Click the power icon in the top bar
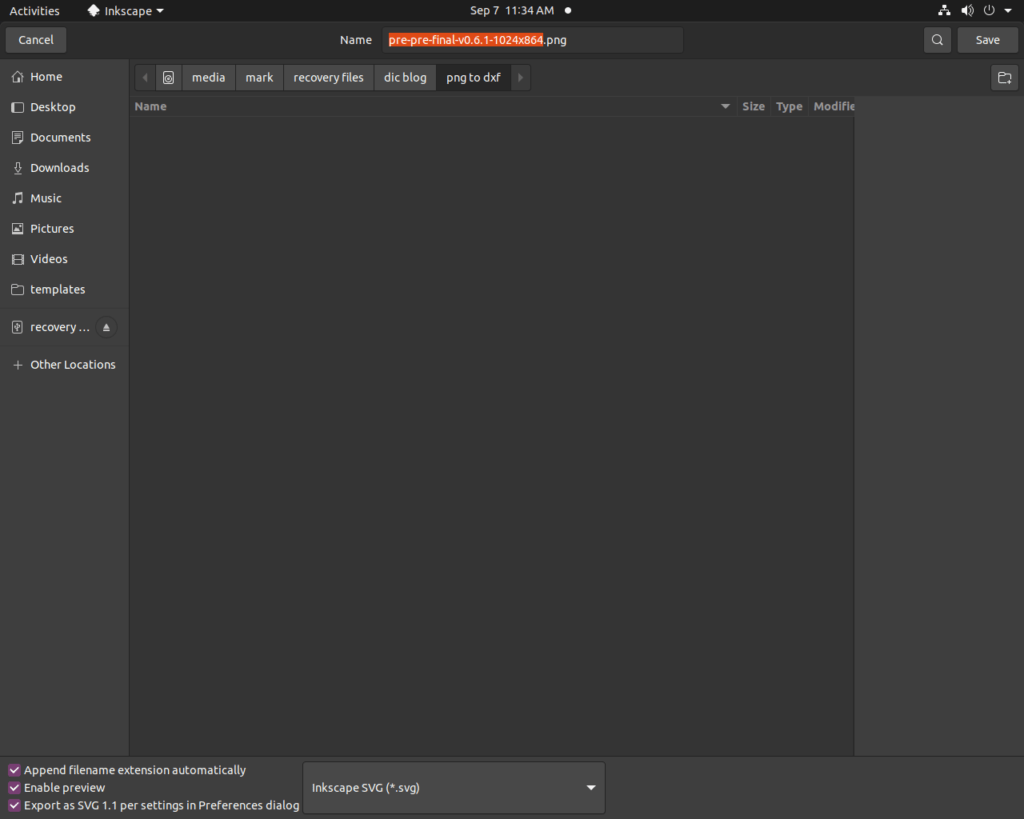This screenshot has height=819, width=1024. pos(989,10)
